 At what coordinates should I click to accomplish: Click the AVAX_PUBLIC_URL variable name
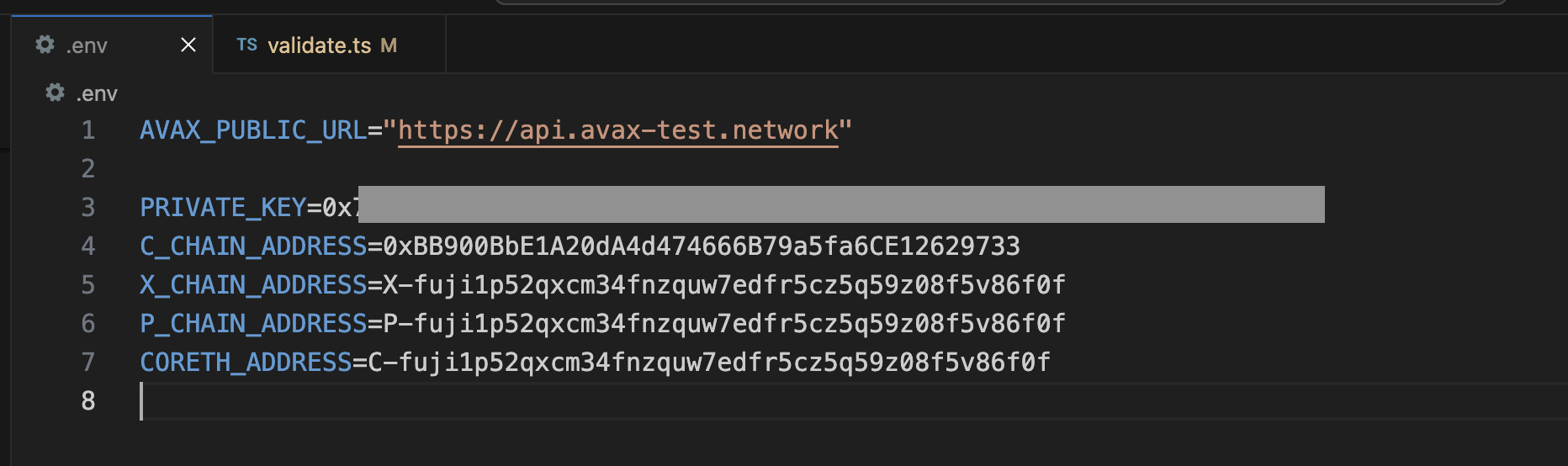click(x=253, y=130)
